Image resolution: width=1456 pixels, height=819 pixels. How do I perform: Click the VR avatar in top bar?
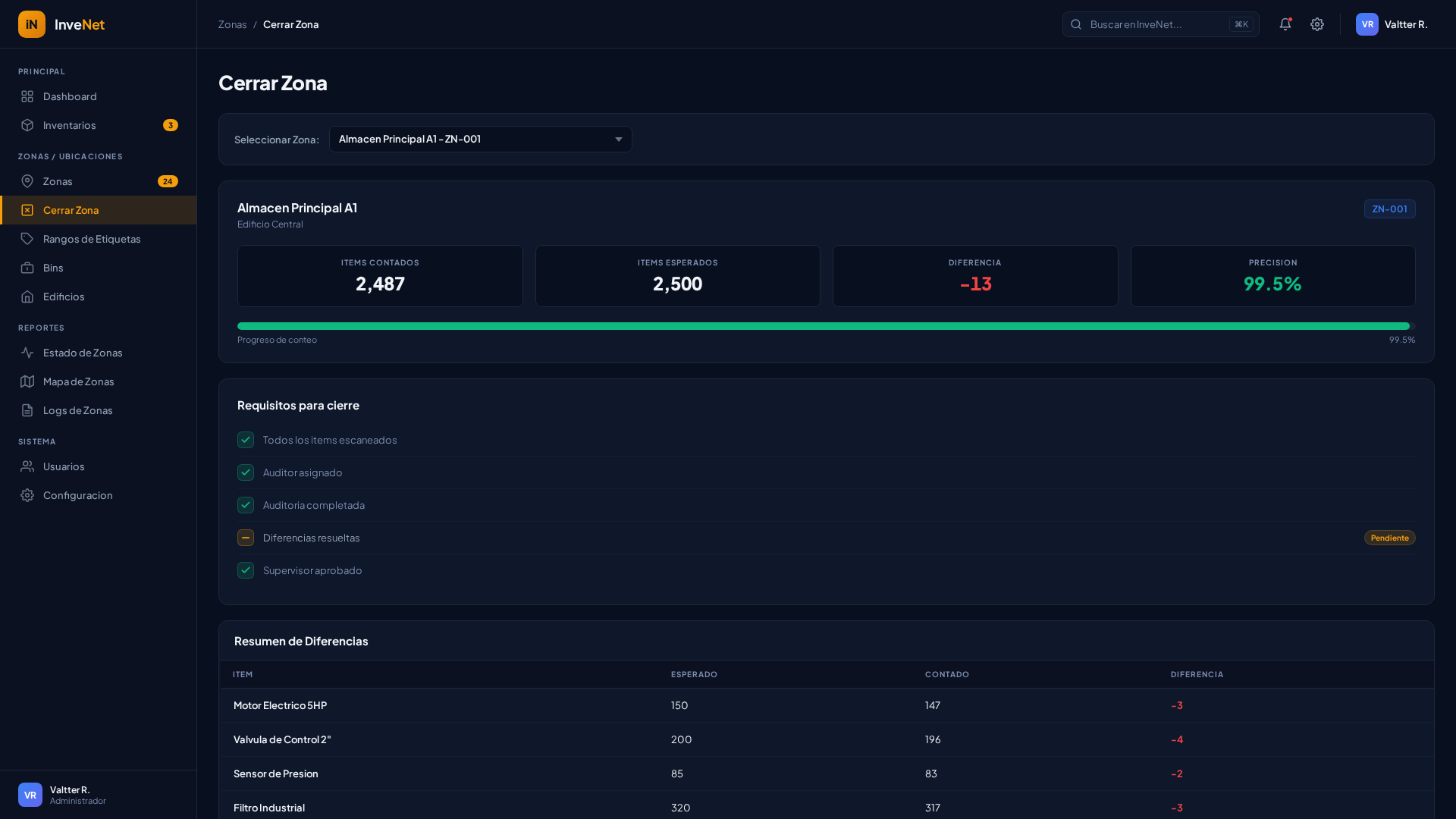tap(1367, 24)
